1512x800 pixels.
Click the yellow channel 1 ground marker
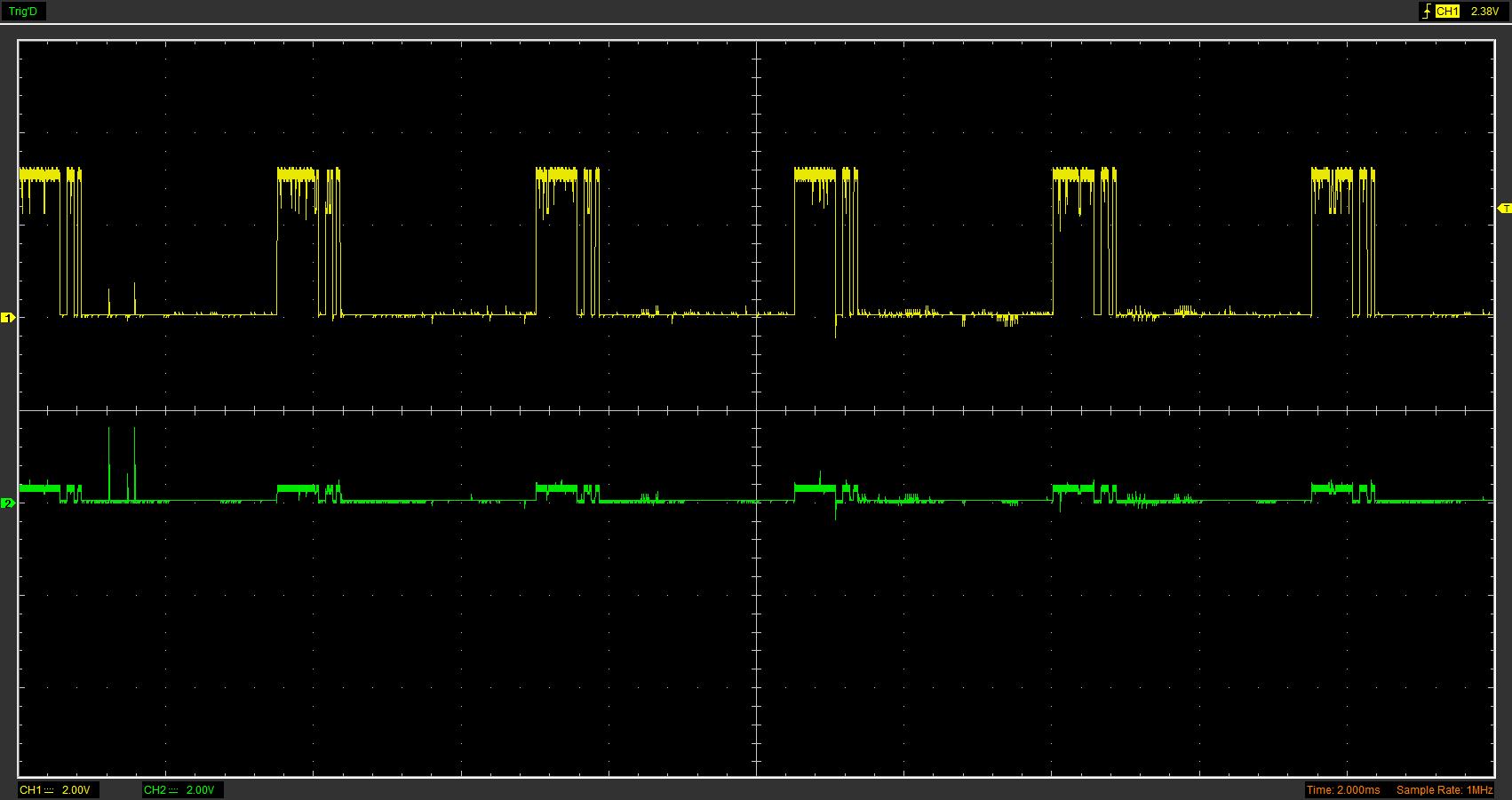pos(8,317)
